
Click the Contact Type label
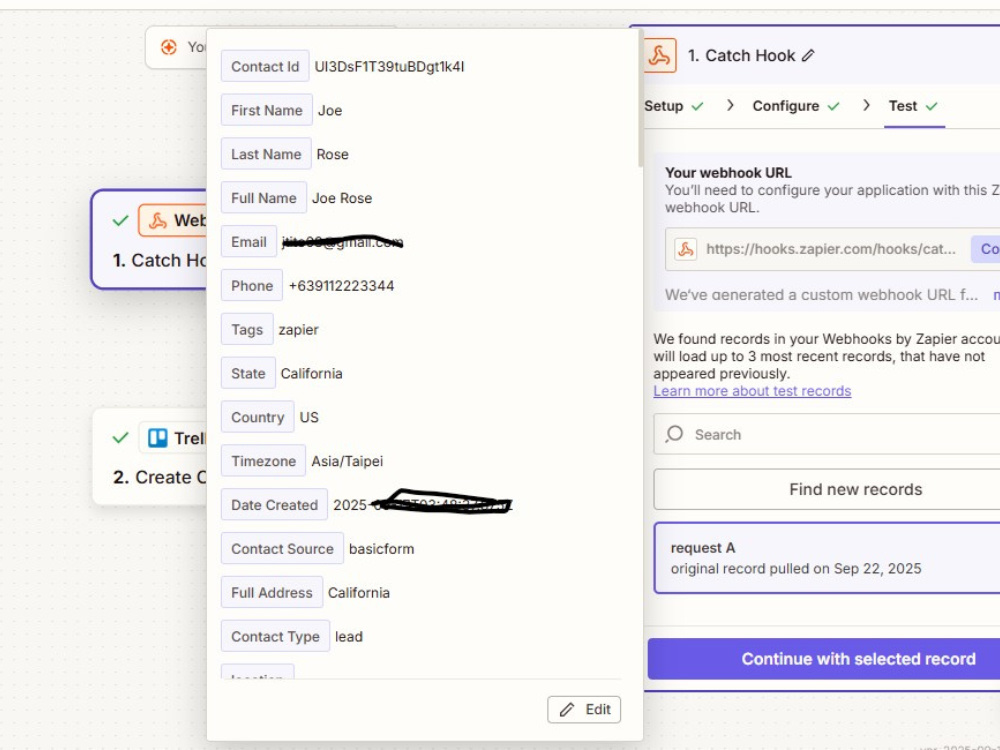(276, 637)
